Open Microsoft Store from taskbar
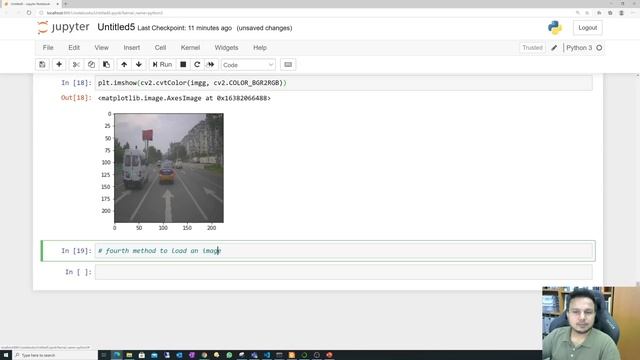 coord(142,355)
